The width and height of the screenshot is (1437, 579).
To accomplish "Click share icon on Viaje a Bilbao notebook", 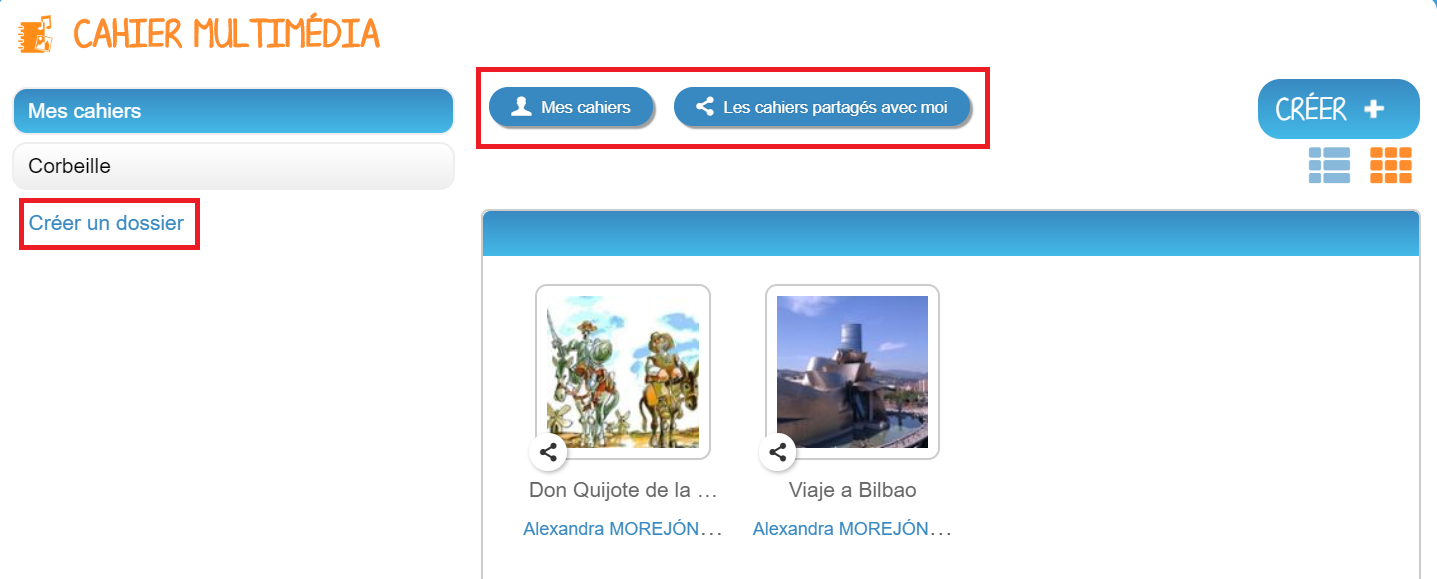I will click(x=778, y=452).
